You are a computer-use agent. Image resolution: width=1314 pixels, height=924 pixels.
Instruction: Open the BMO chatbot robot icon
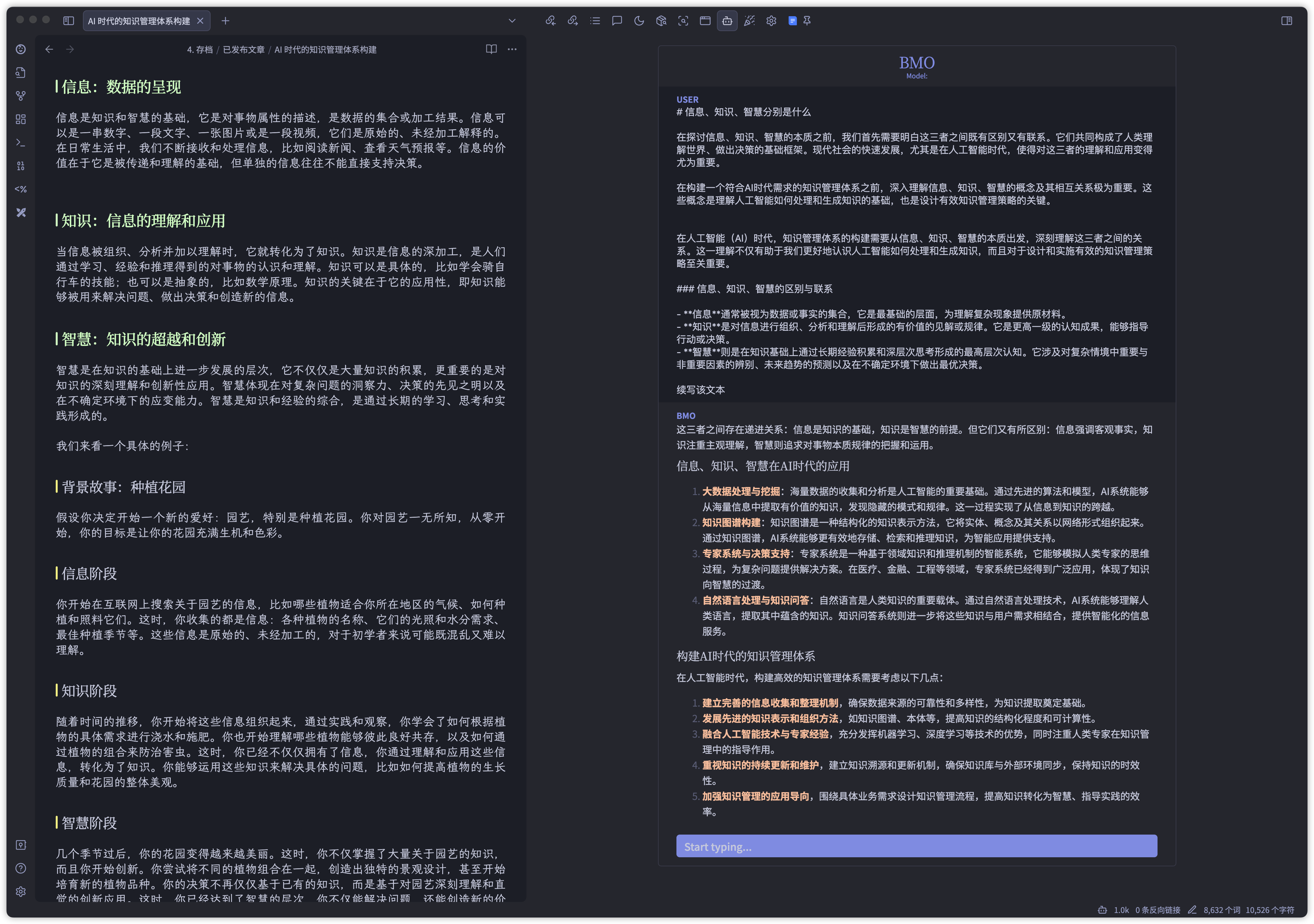click(727, 21)
